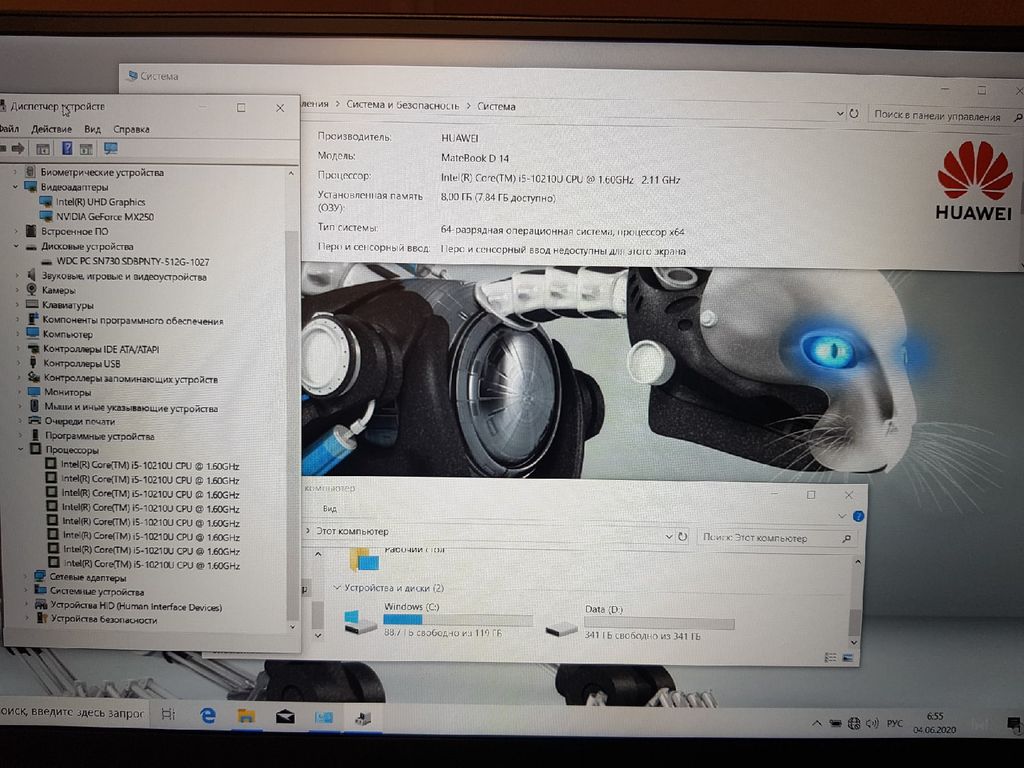Screen dimensions: 1024x768
Task: Select Мыши и иные указывающие устройства row
Action: (x=131, y=408)
